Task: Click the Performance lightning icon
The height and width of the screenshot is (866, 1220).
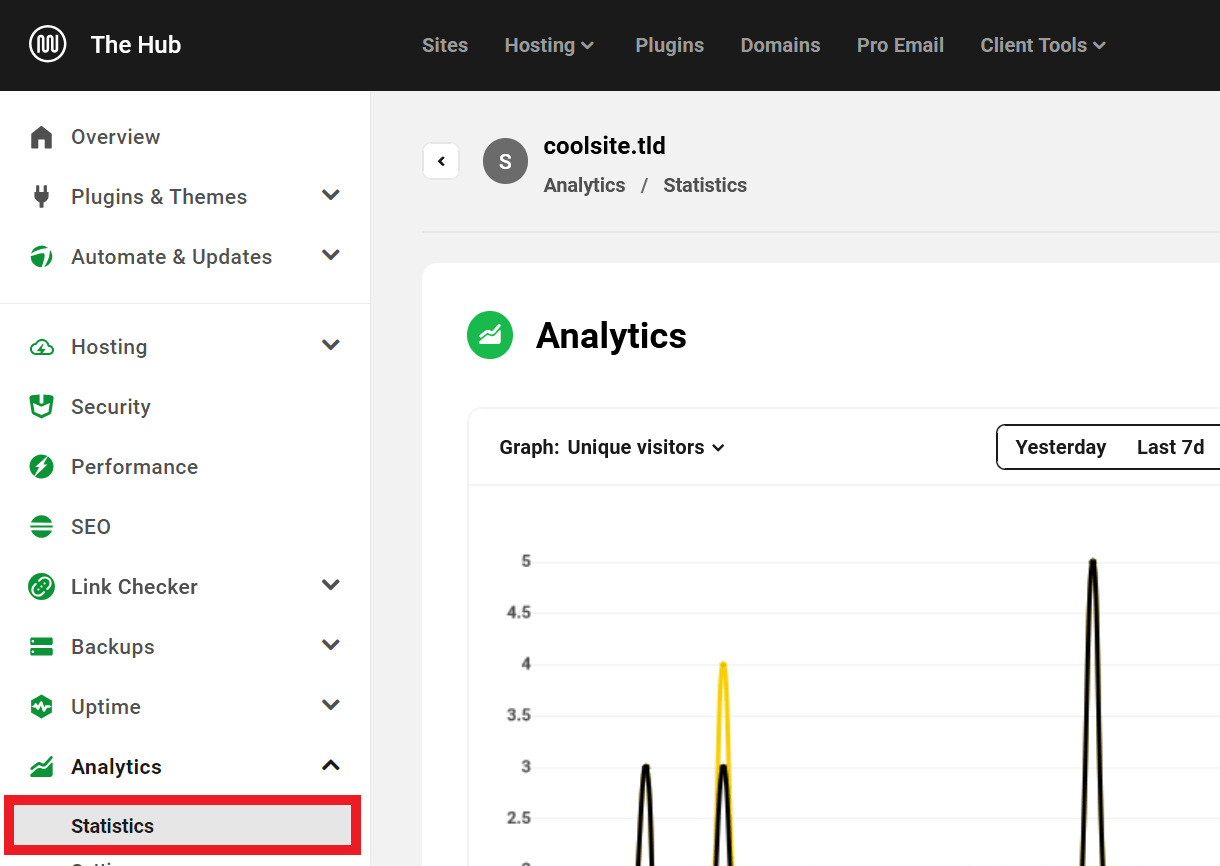Action: (x=41, y=467)
